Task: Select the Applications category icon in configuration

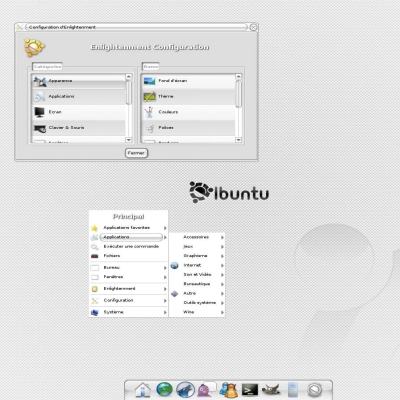Action: click(40, 97)
